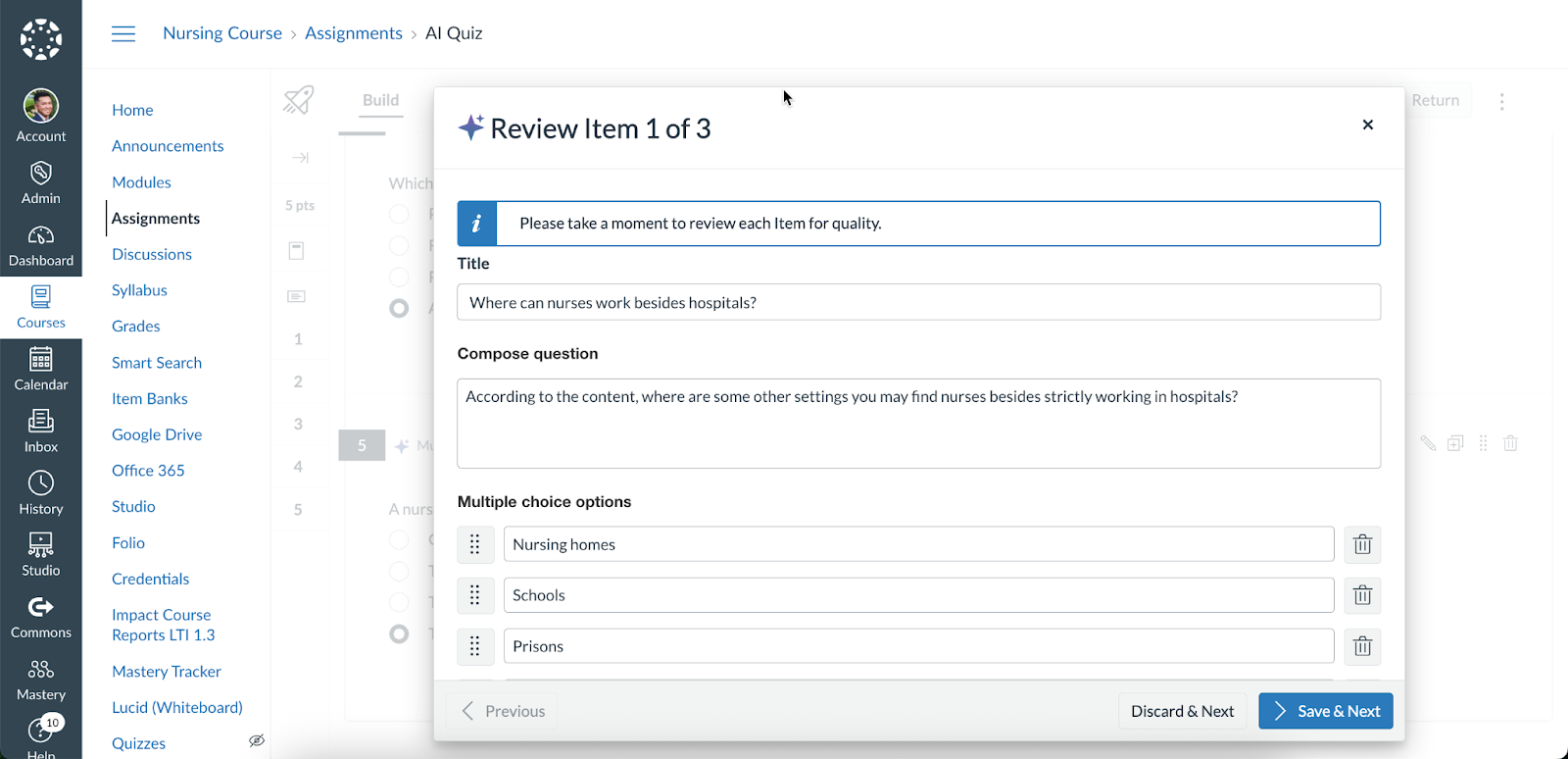Grab the drag handle for Nursing homes
The image size is (1568, 759).
[x=475, y=544]
